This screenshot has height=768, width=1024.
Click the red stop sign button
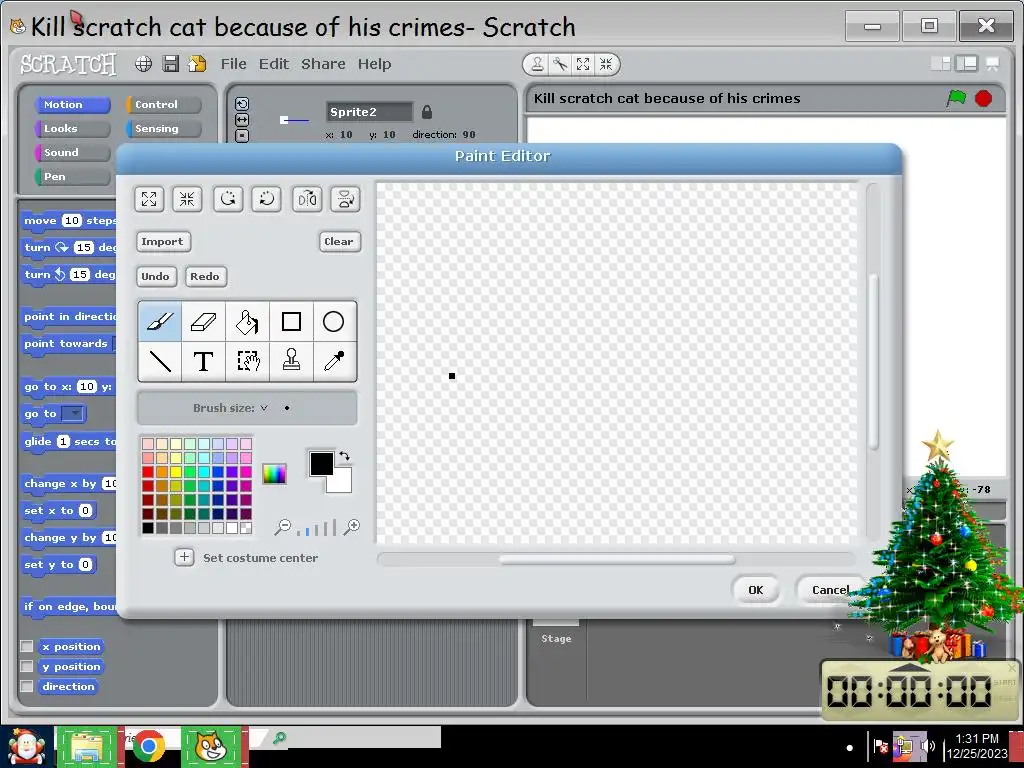[x=984, y=99]
